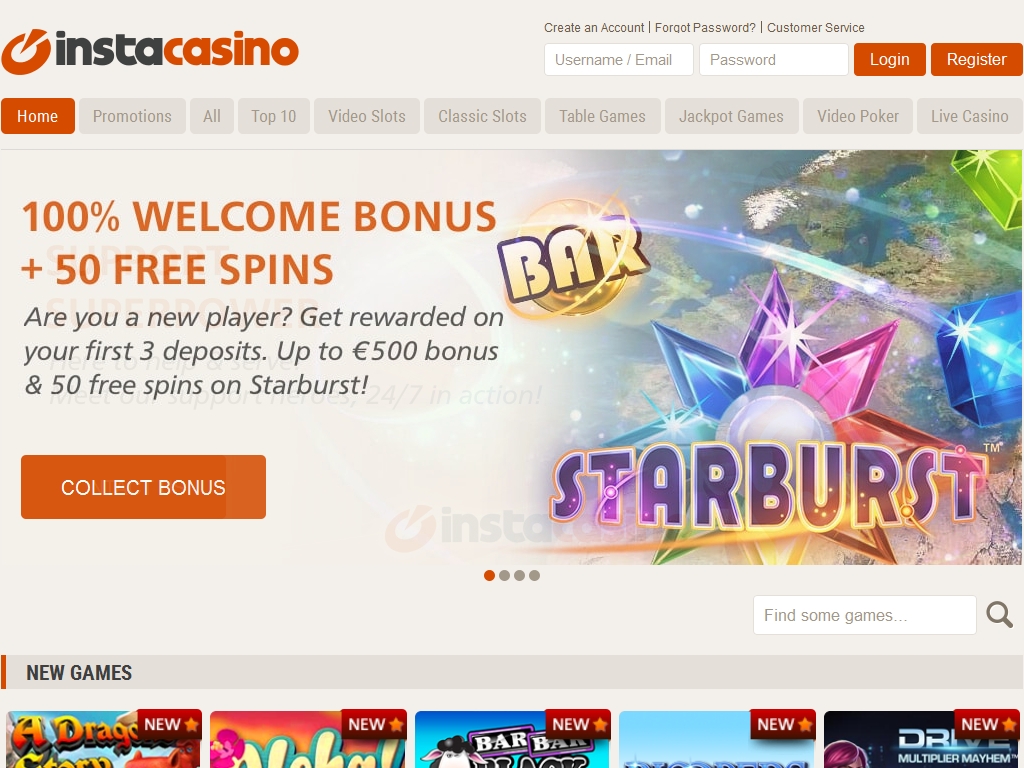Open the Forgot Password link
1024x768 pixels.
[x=705, y=27]
